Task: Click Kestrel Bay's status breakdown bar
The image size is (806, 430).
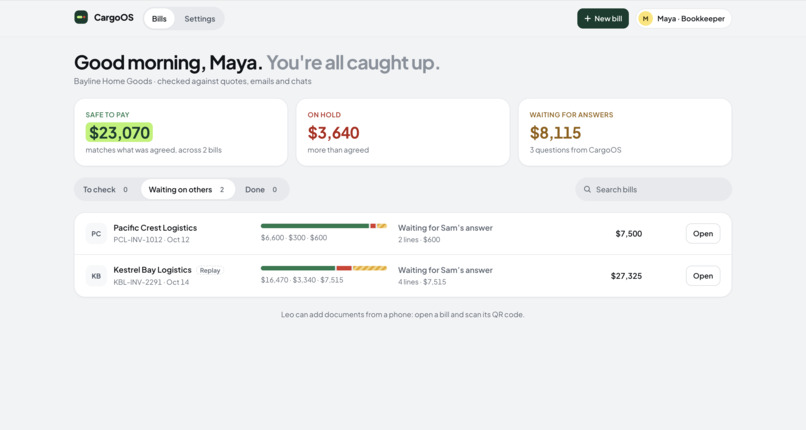Action: [x=324, y=268]
